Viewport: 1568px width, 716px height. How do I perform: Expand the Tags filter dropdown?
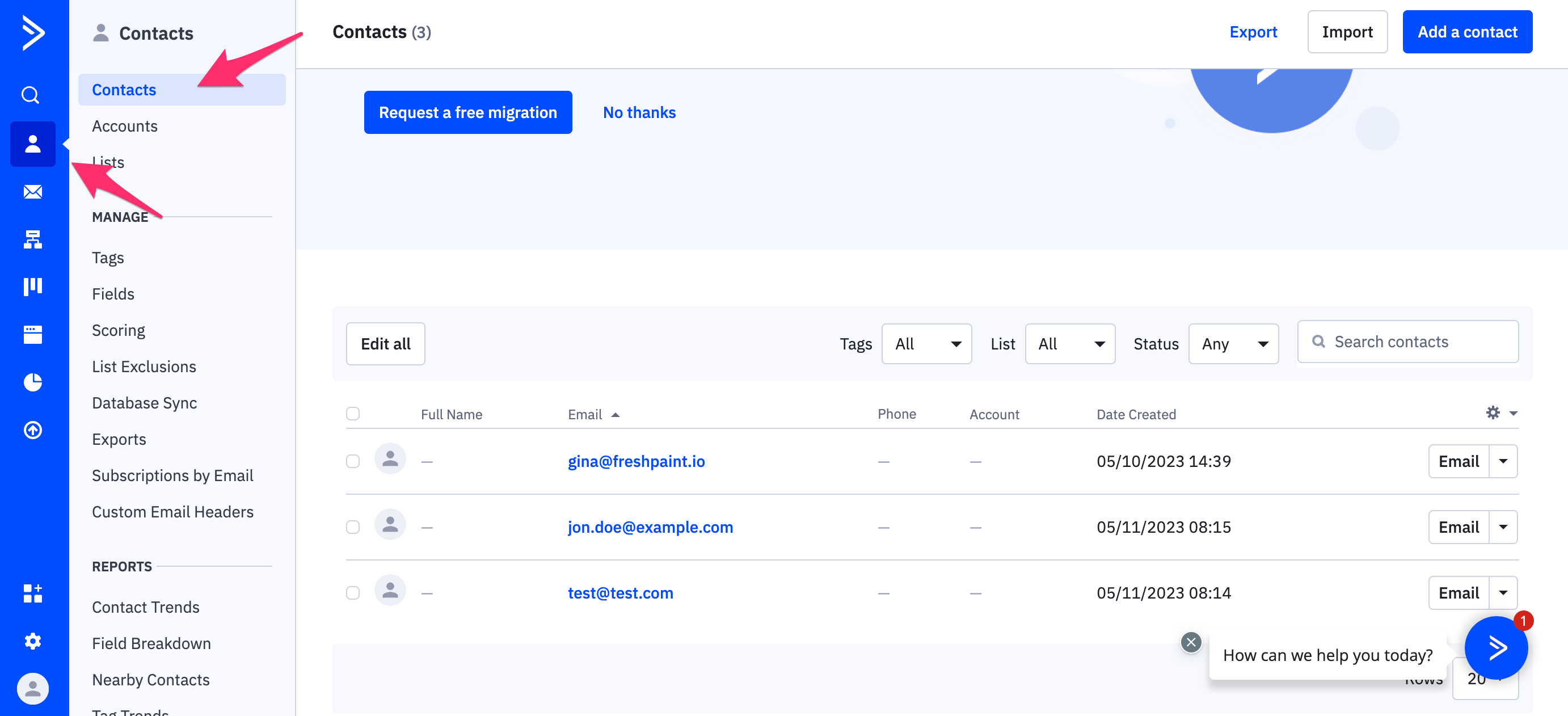926,344
